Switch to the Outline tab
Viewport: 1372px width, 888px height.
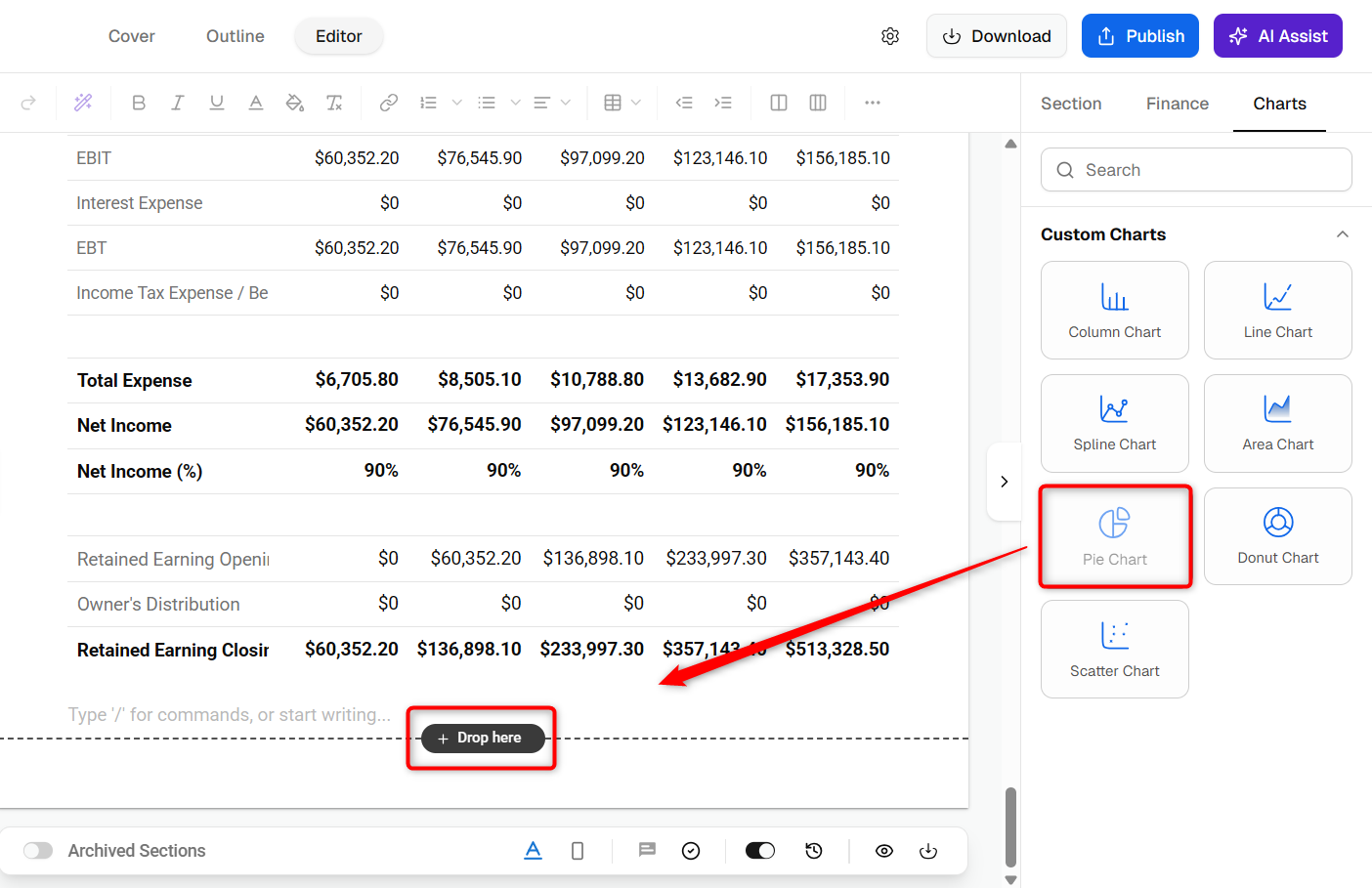point(236,36)
